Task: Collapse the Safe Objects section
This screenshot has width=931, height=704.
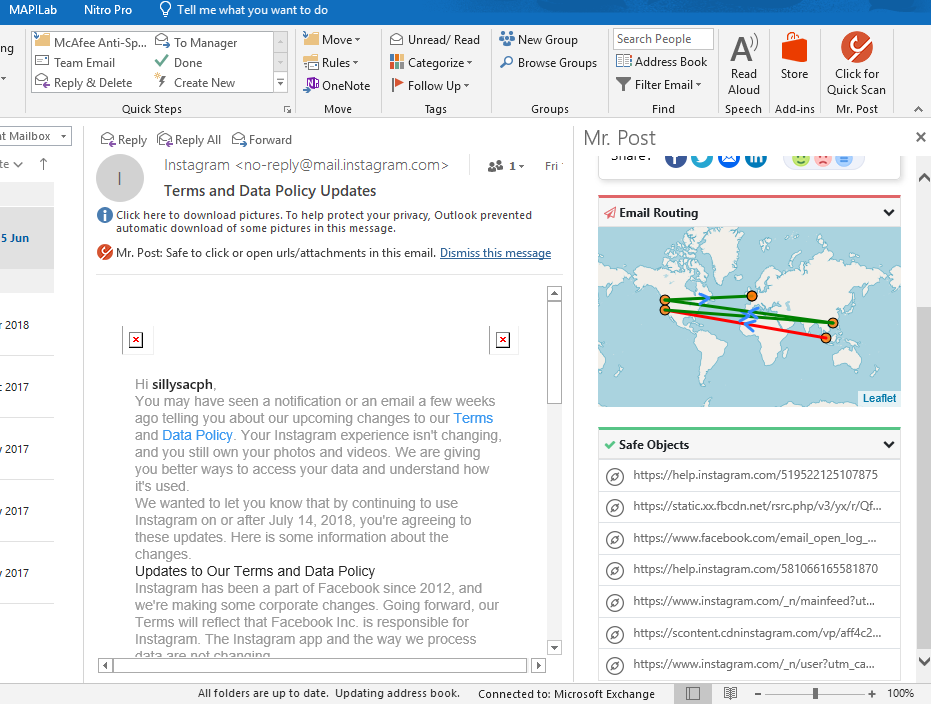Action: [888, 445]
